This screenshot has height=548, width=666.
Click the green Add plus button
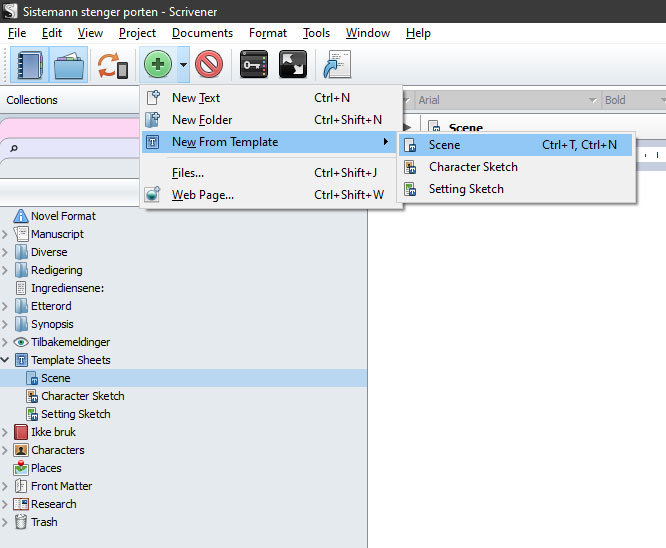click(x=158, y=65)
